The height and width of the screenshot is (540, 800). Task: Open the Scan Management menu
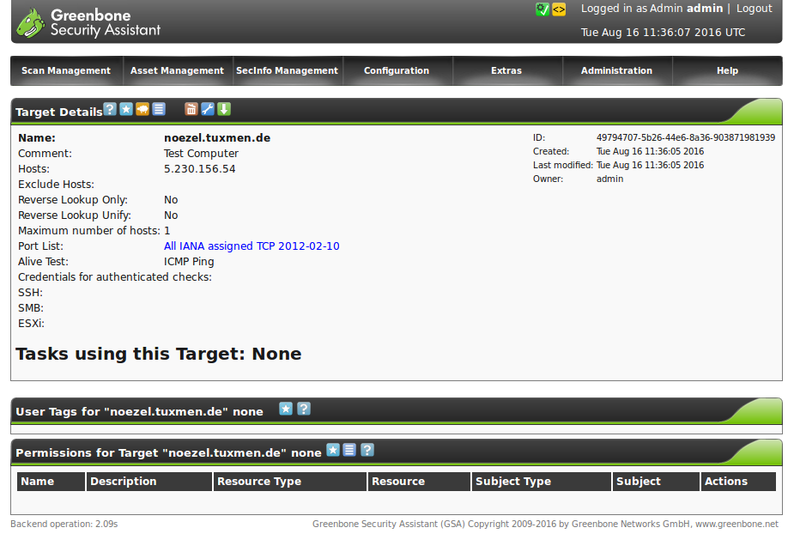(66, 71)
